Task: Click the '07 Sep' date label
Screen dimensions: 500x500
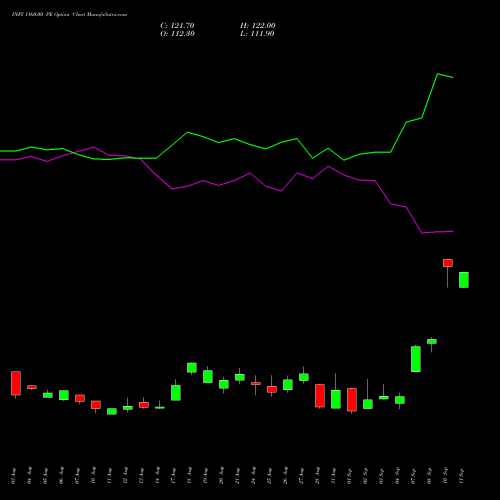Action: click(414, 476)
